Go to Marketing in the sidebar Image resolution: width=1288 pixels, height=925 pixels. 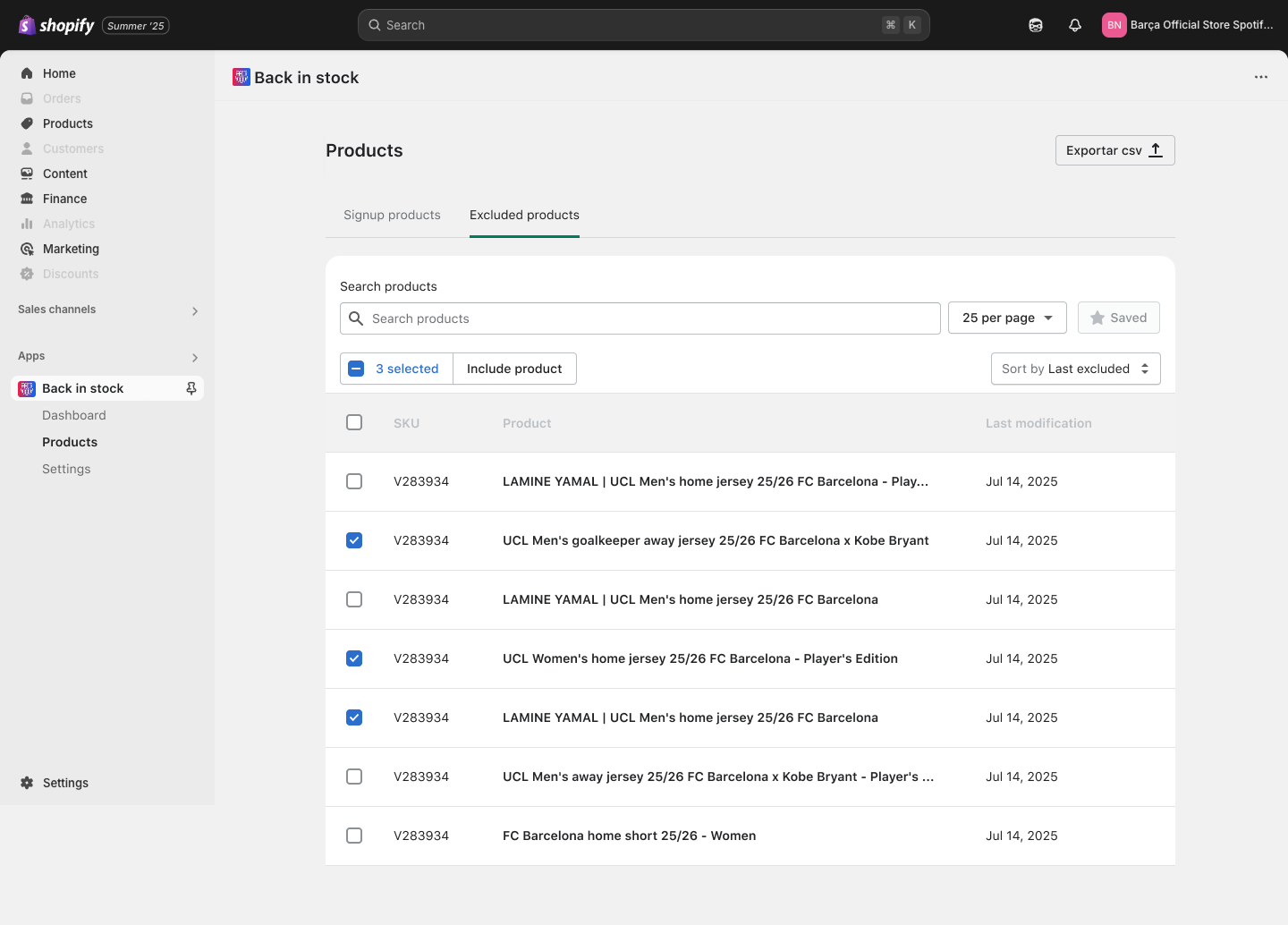pos(71,249)
